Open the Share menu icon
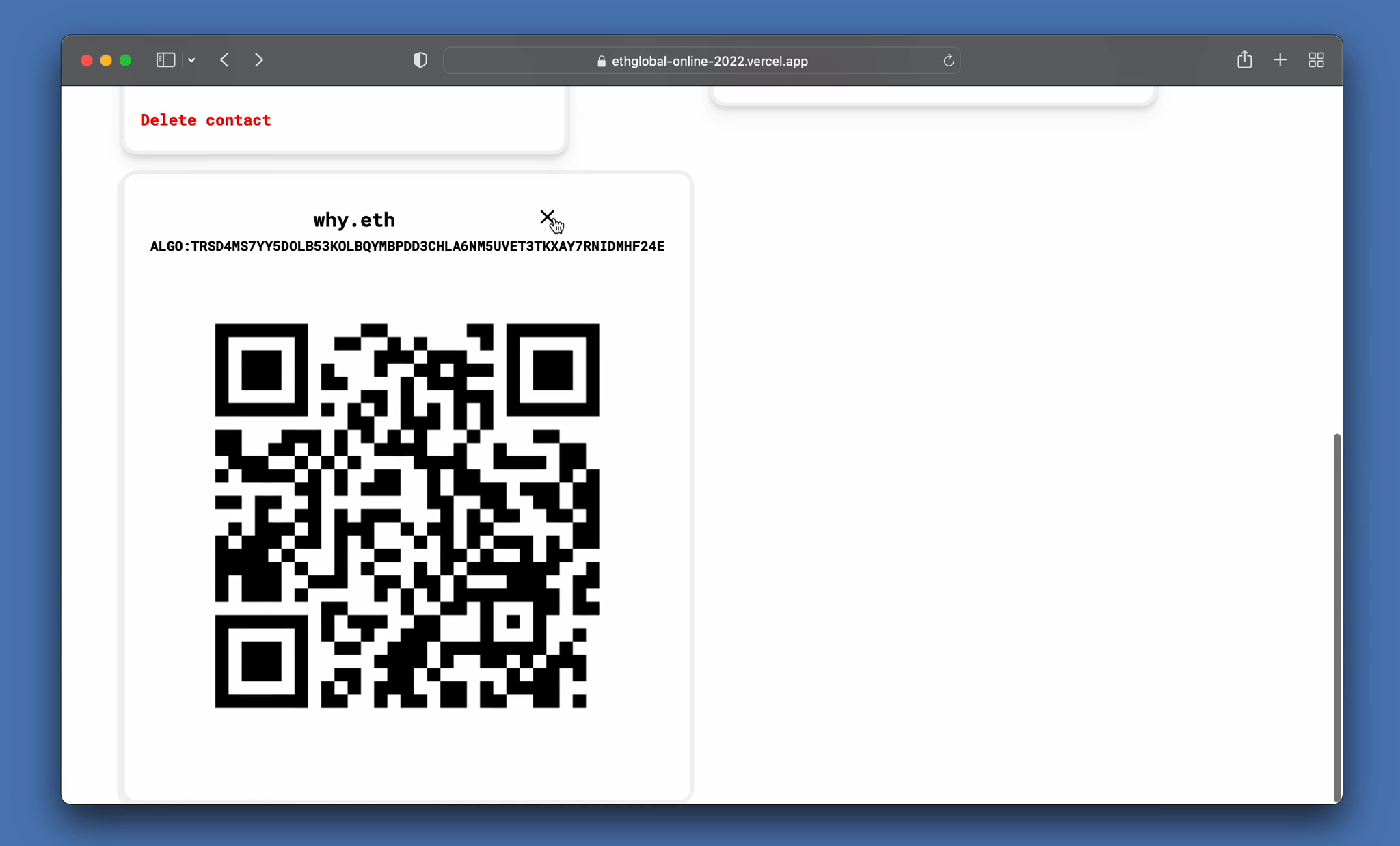The width and height of the screenshot is (1400, 846). pos(1244,59)
